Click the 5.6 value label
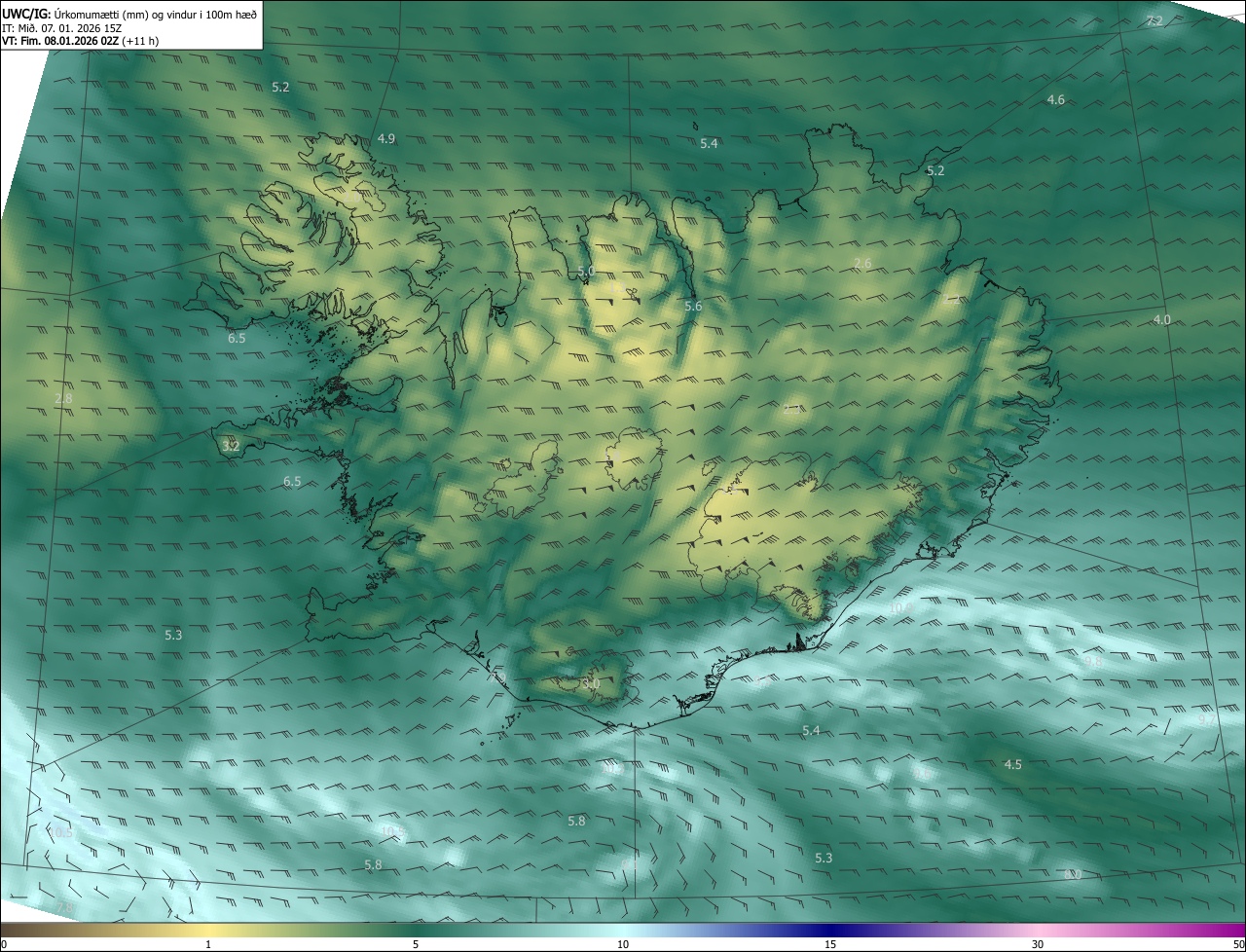This screenshot has height=952, width=1246. coord(693,307)
